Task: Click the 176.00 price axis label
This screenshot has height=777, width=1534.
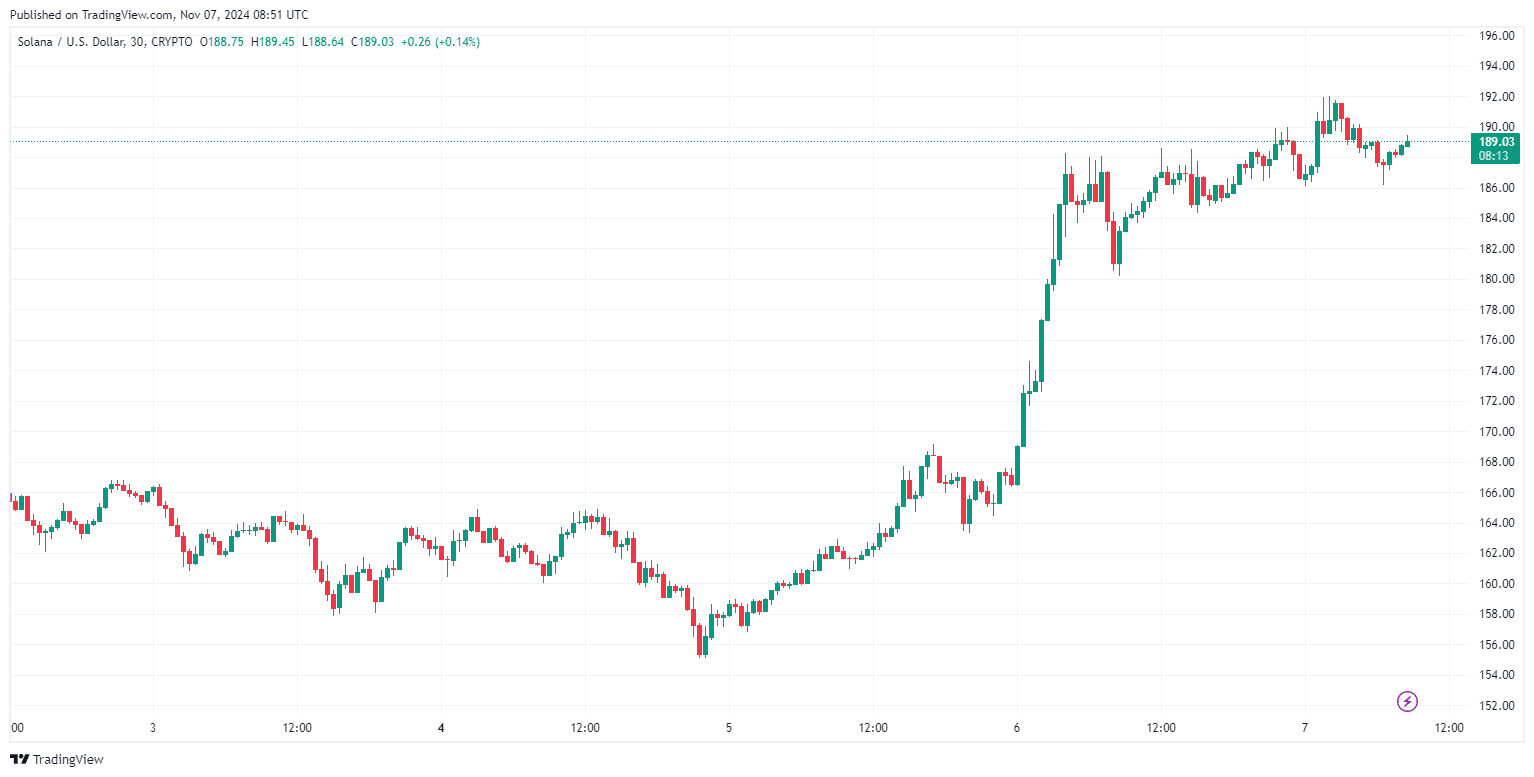Action: (x=1495, y=340)
